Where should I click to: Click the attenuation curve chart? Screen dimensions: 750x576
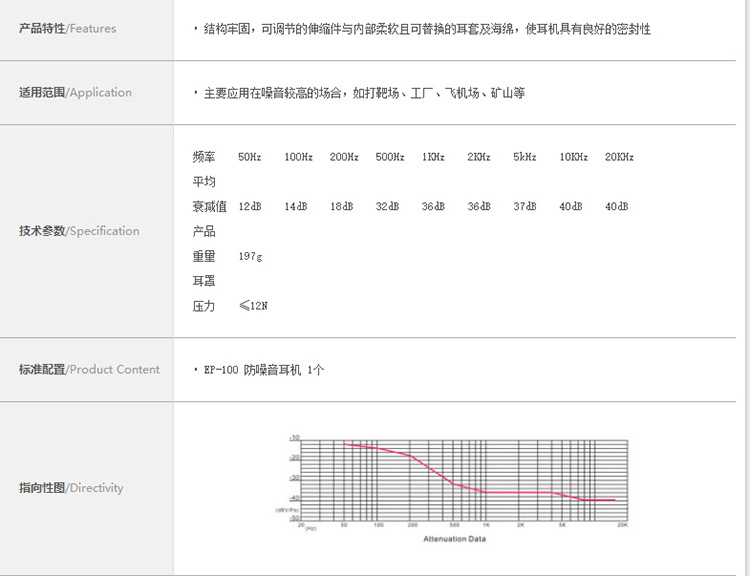[460, 479]
